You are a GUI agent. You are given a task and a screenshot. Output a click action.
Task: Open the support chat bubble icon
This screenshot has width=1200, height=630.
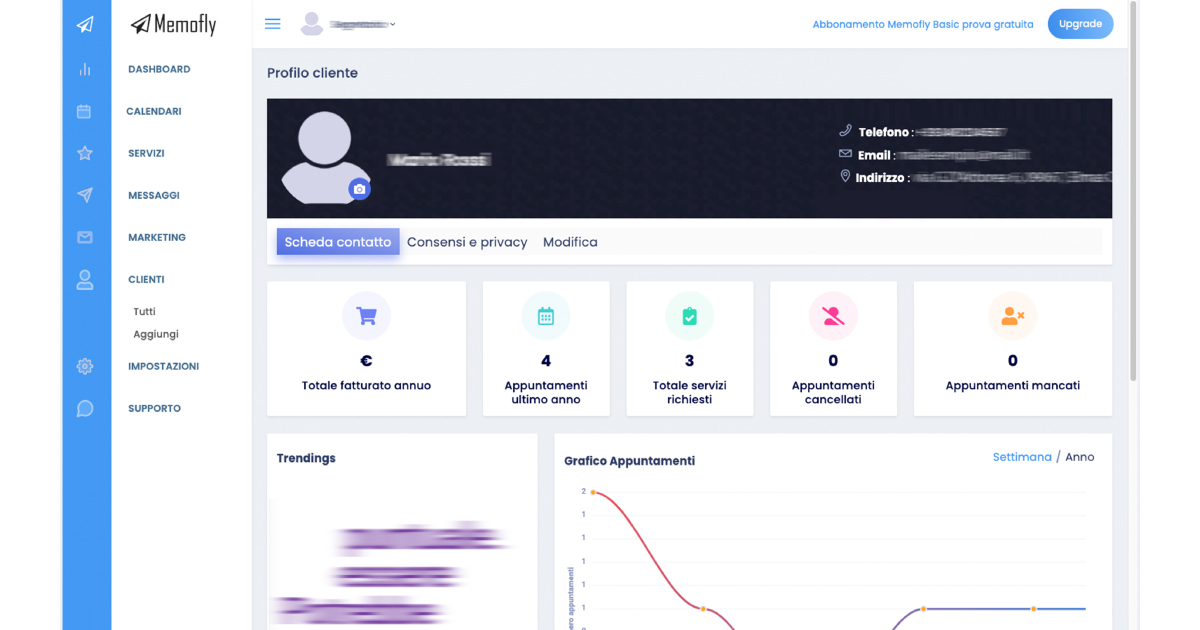86,408
